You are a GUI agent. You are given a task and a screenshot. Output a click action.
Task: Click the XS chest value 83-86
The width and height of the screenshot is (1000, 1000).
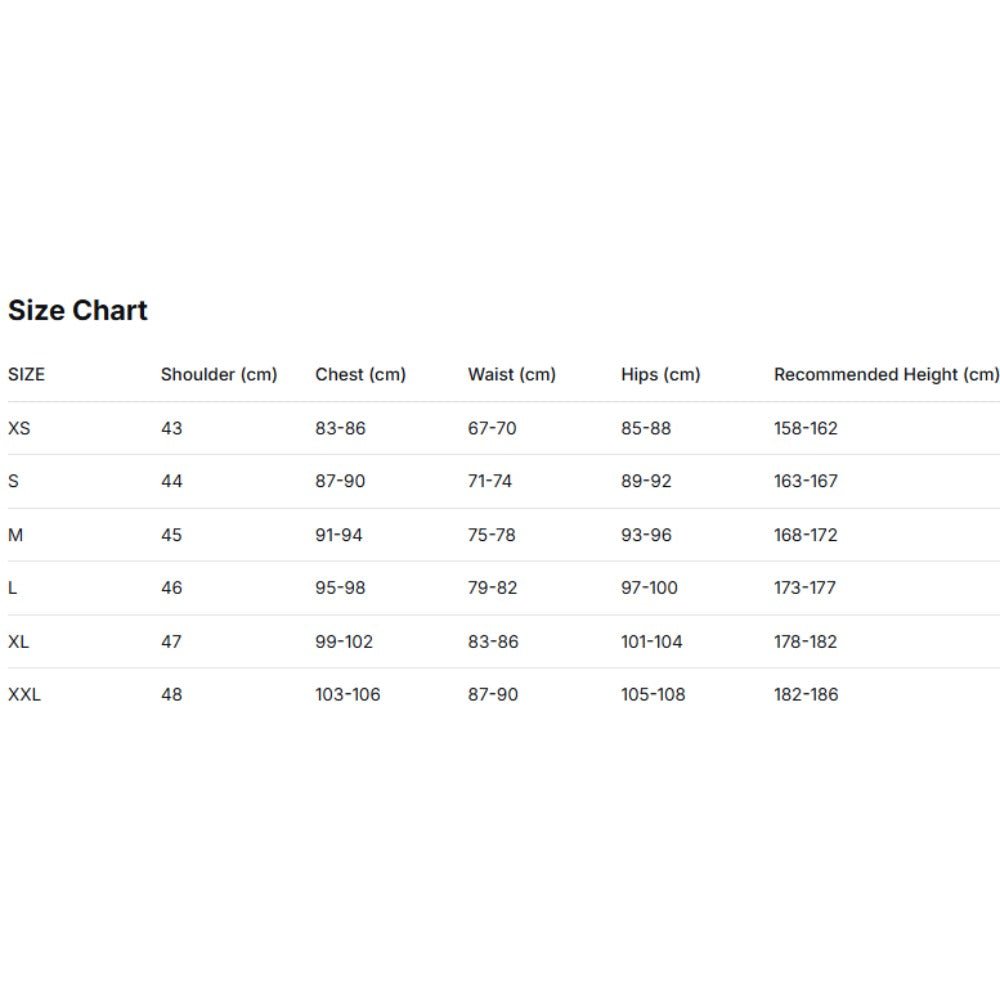coord(341,428)
